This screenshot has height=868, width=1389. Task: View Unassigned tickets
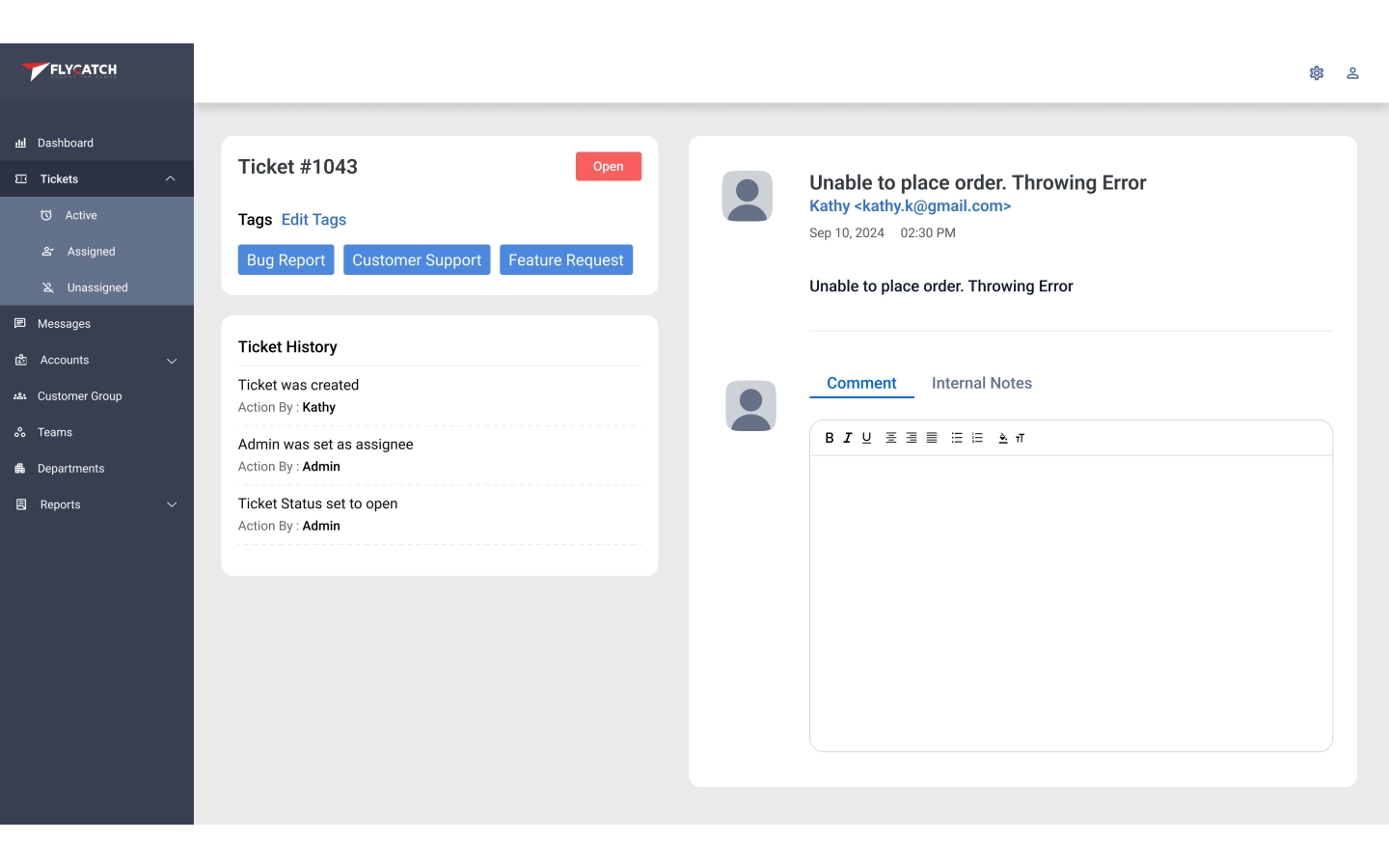click(x=96, y=287)
